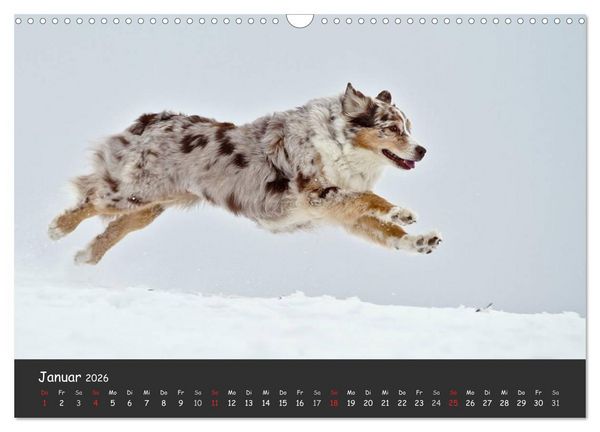Screen dimensions: 600x432
Task: Click the year '2026' next to Januar
Action: [97, 378]
